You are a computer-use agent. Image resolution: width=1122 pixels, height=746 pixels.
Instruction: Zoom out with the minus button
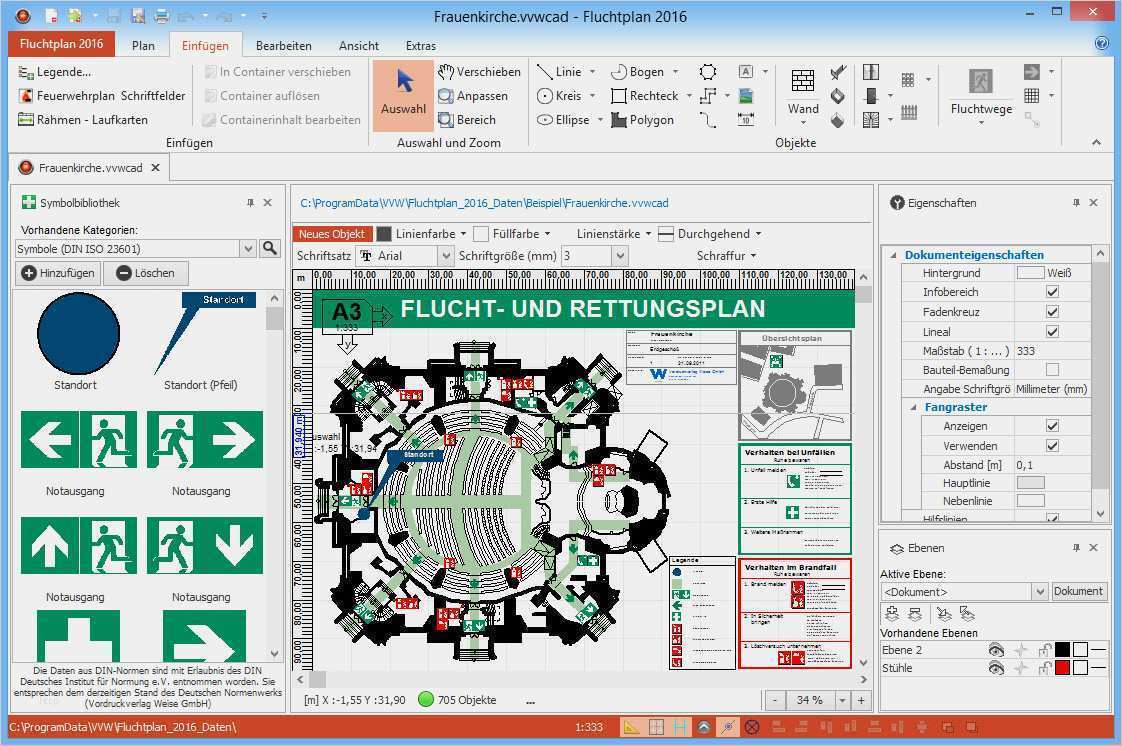pos(774,700)
